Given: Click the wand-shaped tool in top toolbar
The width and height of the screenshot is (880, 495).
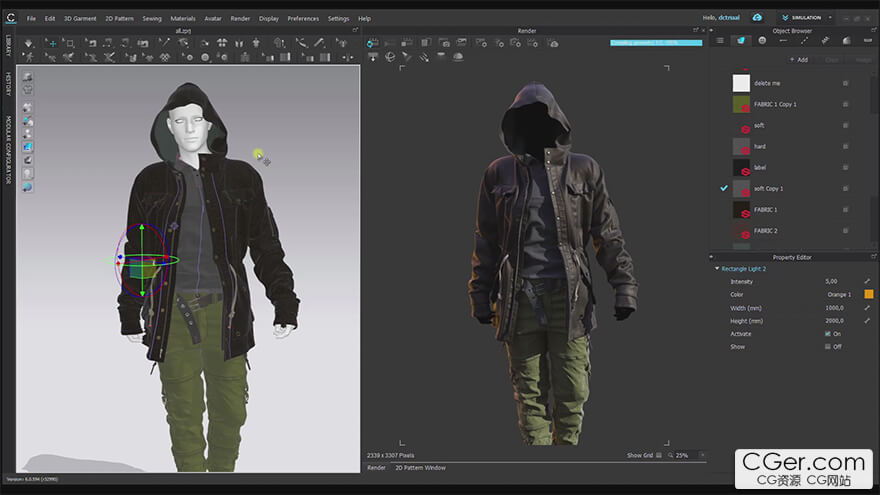Looking at the screenshot, I should [164, 43].
